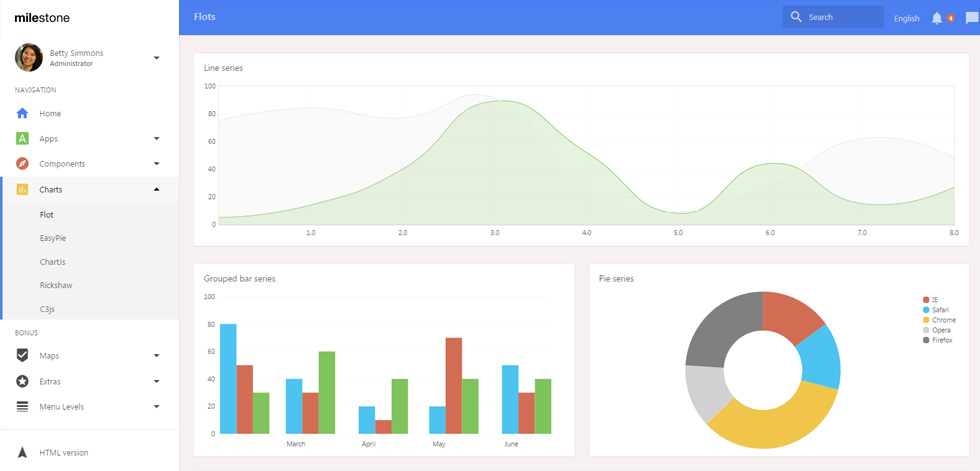Collapse the Charts submenu arrow

(156, 189)
